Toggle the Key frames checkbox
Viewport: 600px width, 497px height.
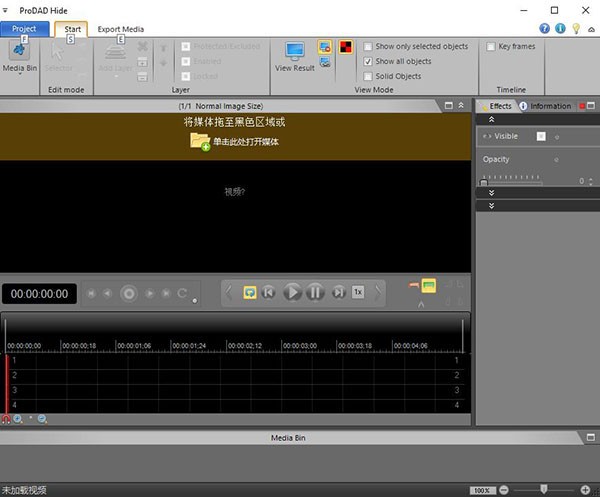[490, 46]
